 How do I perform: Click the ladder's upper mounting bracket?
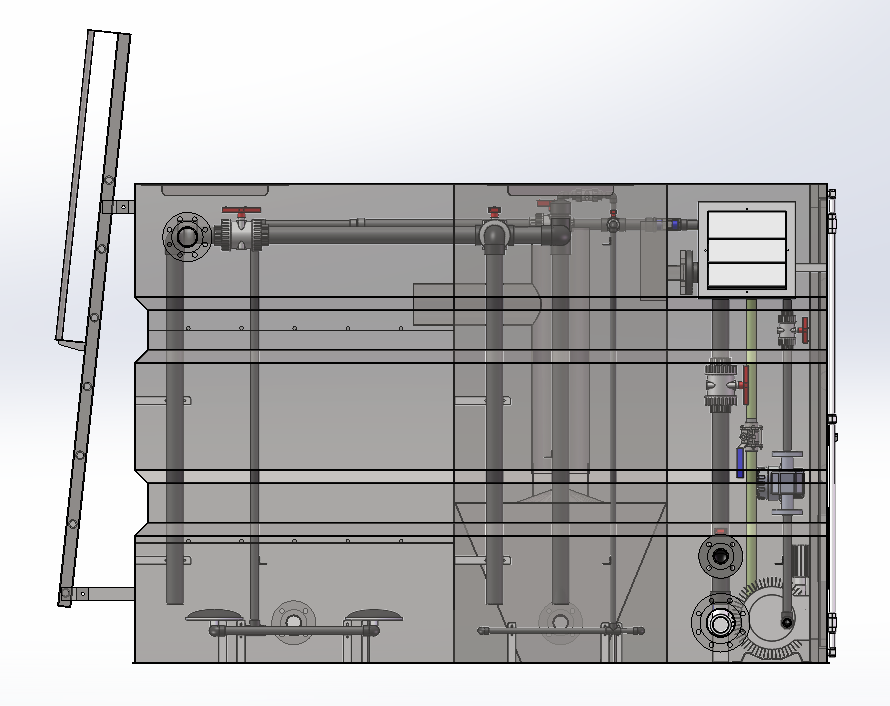[x=118, y=207]
